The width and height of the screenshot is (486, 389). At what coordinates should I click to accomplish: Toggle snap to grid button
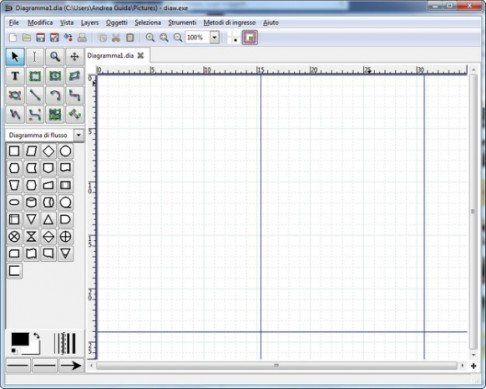coord(233,38)
